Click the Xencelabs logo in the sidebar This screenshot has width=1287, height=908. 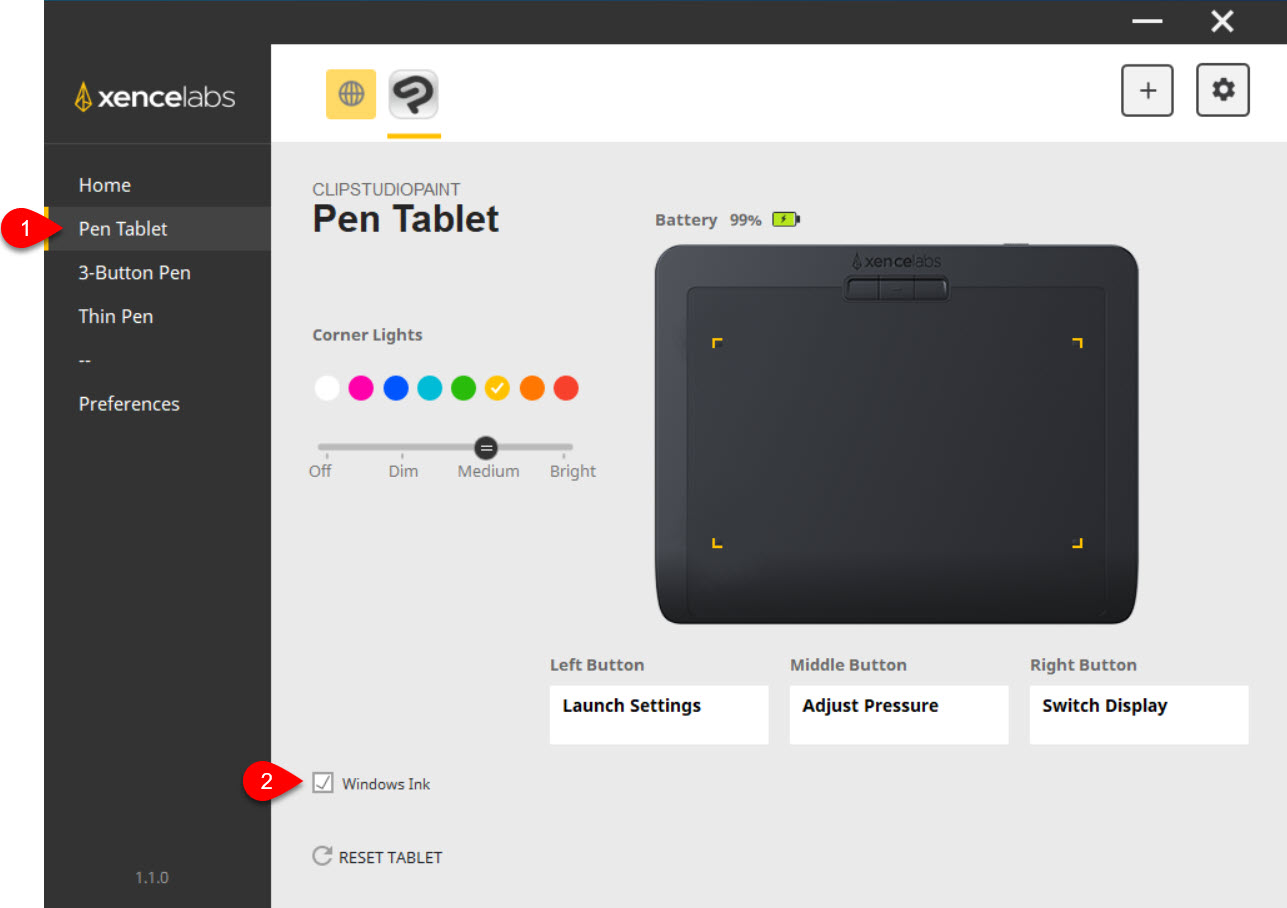[x=155, y=97]
